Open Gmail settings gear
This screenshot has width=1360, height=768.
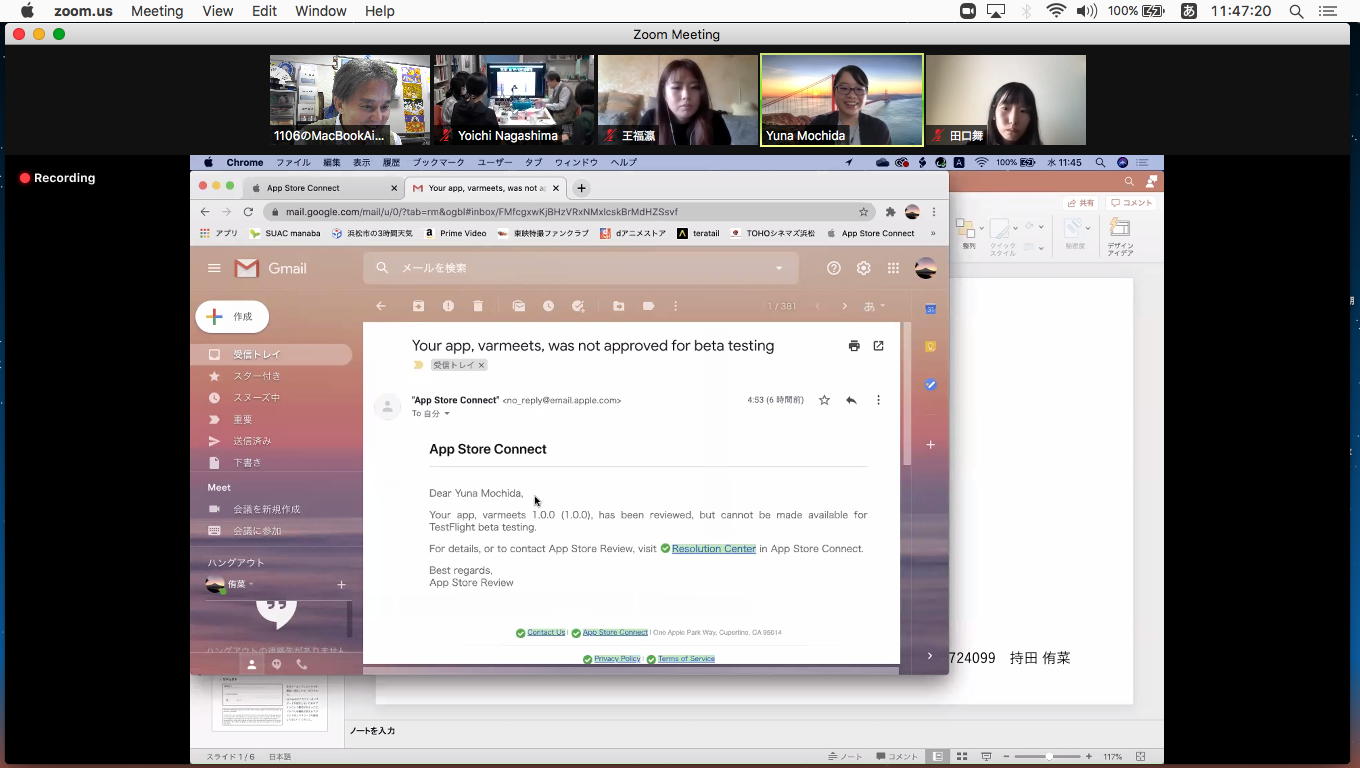tap(863, 268)
